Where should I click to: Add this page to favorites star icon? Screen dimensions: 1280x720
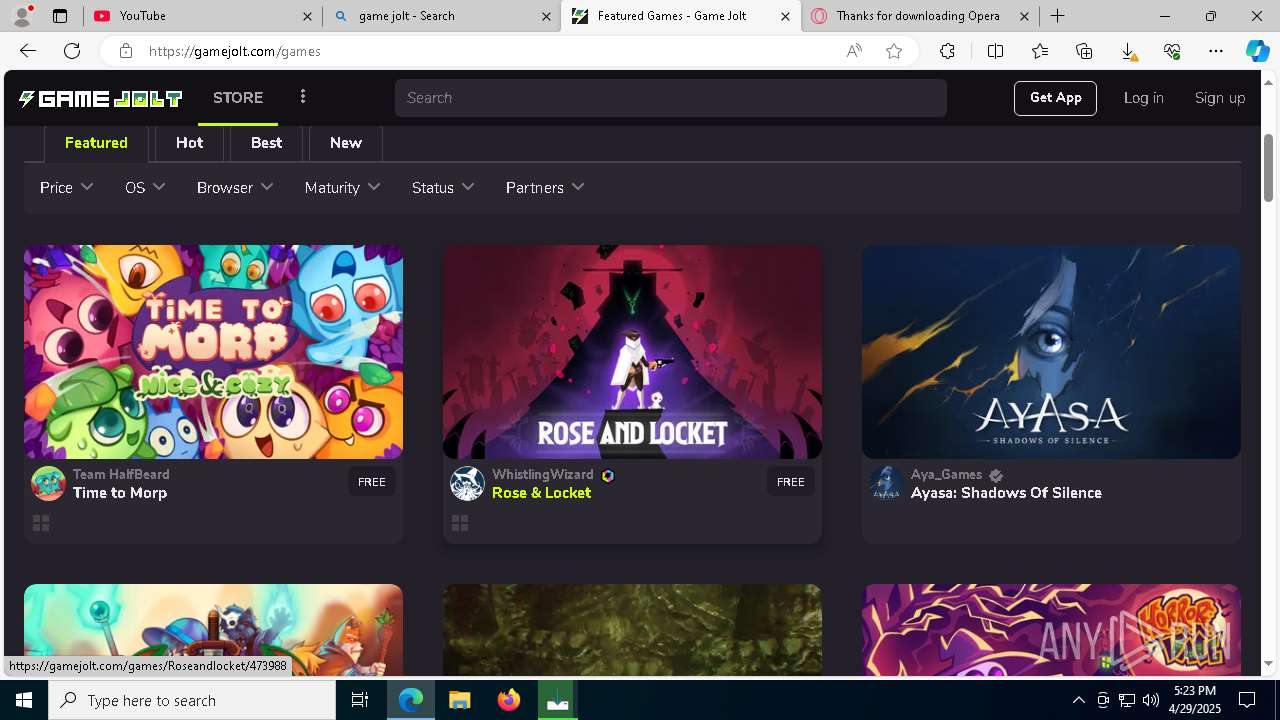pos(894,51)
